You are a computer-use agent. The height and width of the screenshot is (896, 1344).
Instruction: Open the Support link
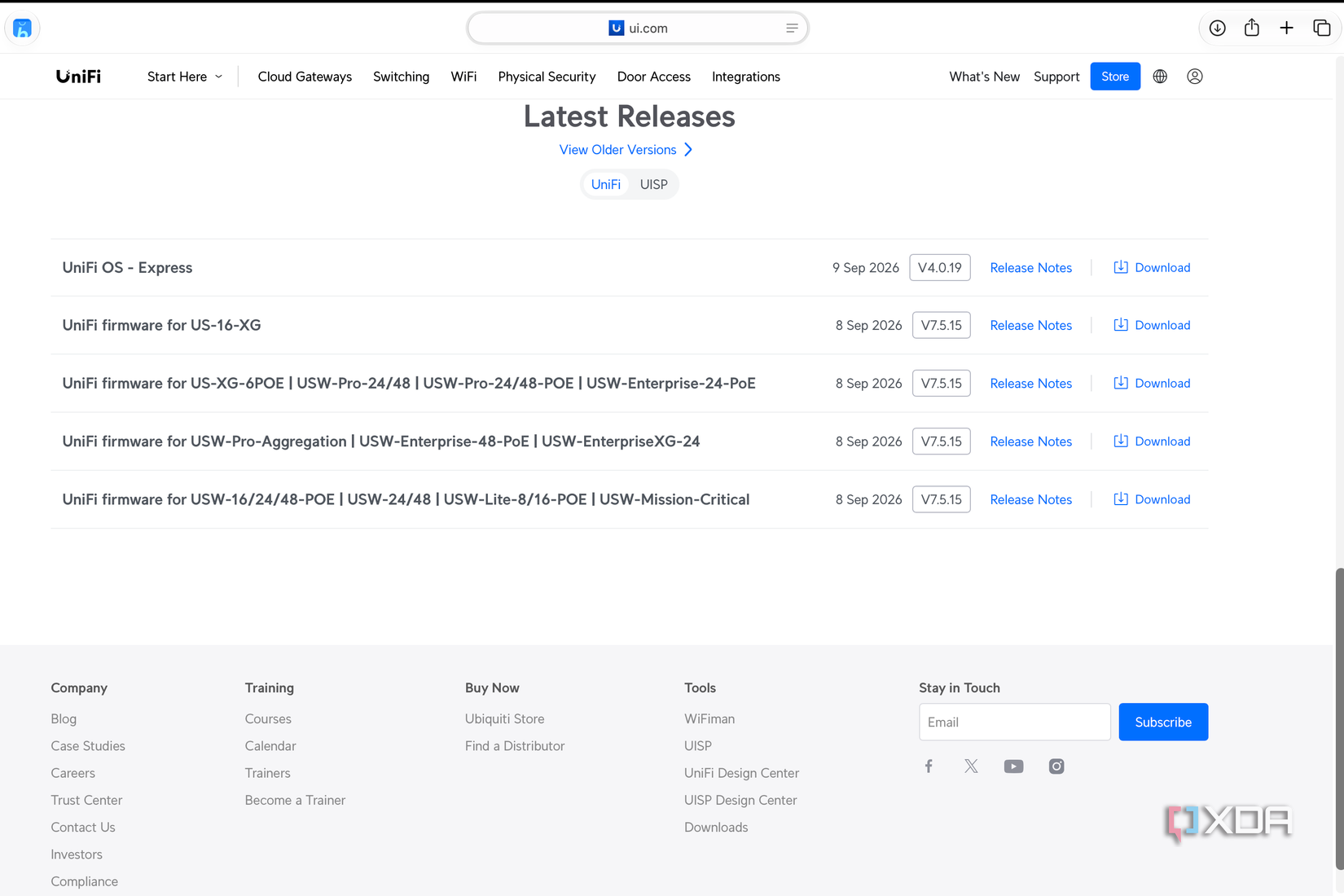coord(1056,77)
